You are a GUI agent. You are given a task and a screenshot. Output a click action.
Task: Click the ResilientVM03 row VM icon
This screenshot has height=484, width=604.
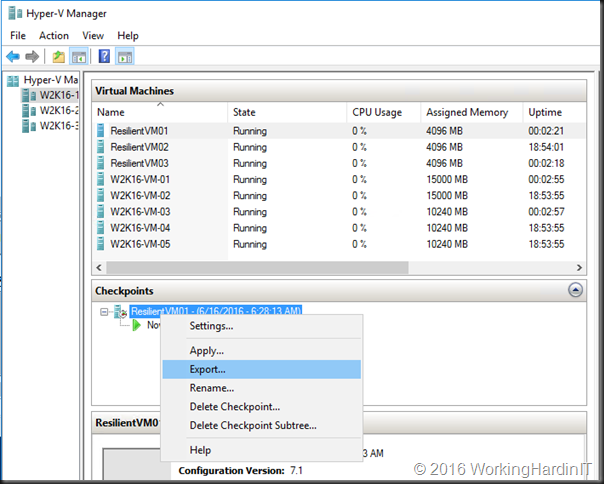(x=101, y=163)
